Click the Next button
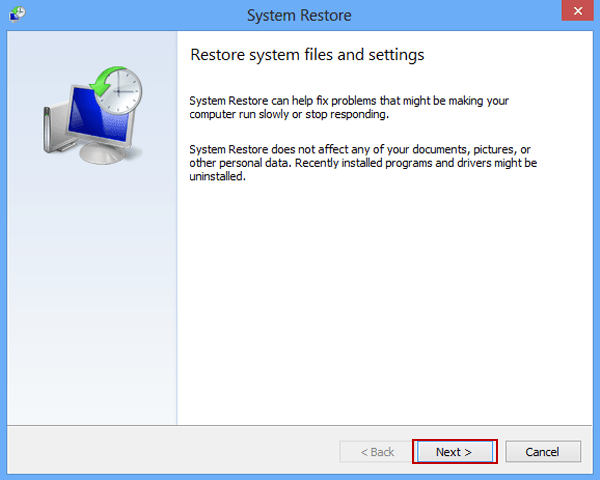The image size is (600, 480). [x=455, y=452]
